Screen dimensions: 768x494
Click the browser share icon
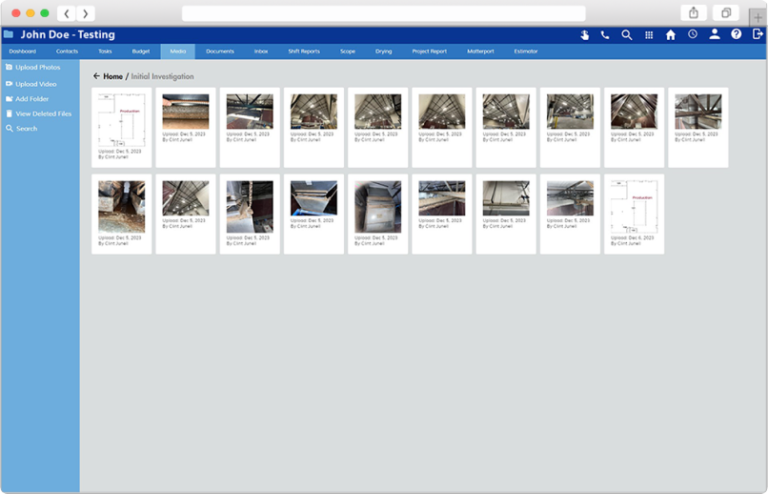pos(692,13)
